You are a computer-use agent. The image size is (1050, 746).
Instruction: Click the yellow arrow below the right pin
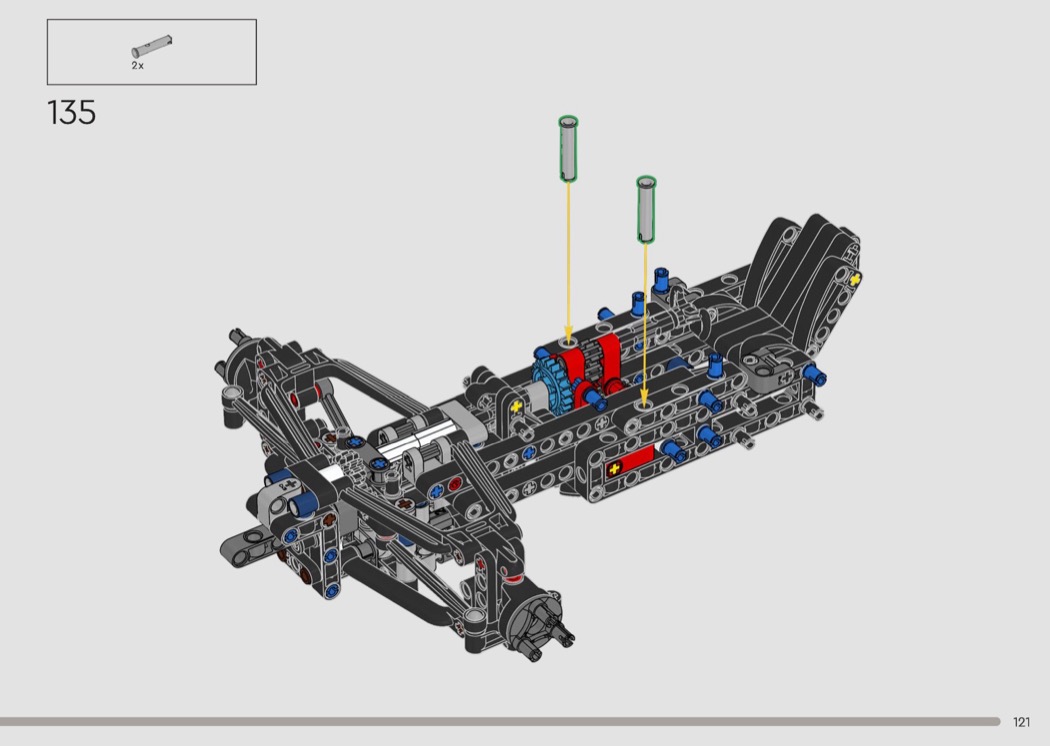click(x=645, y=320)
